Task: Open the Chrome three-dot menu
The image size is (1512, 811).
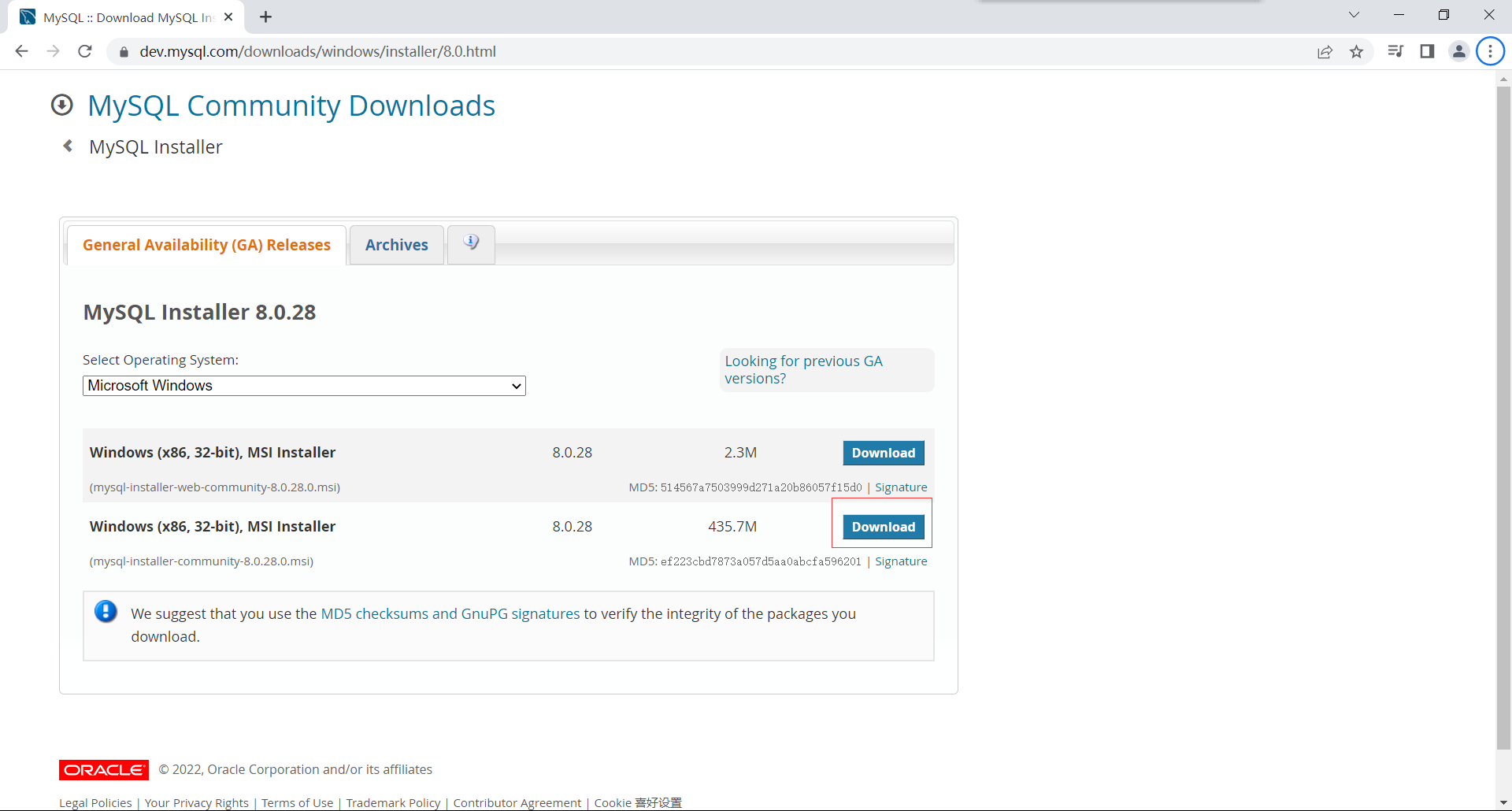Action: 1490,51
